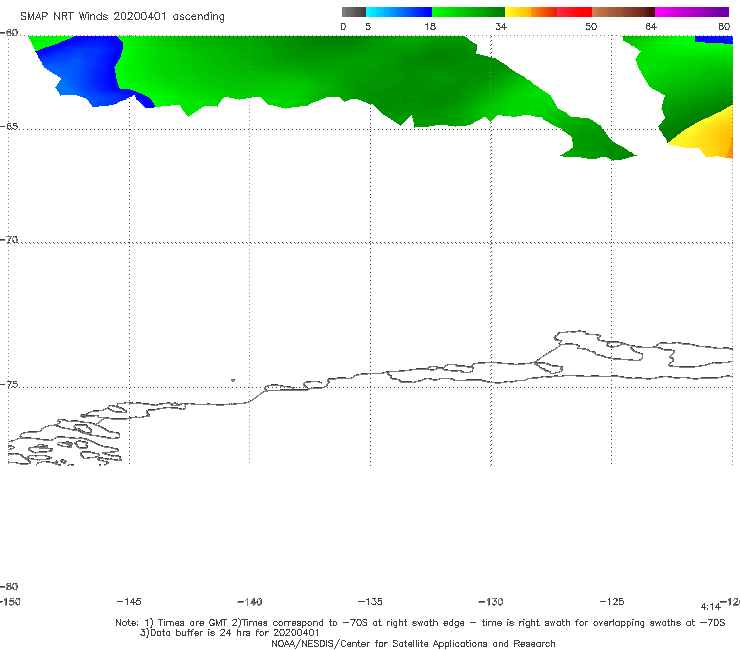Image resolution: width=740 pixels, height=650 pixels.
Task: Click the longitude label '-135'
Action: 370,602
